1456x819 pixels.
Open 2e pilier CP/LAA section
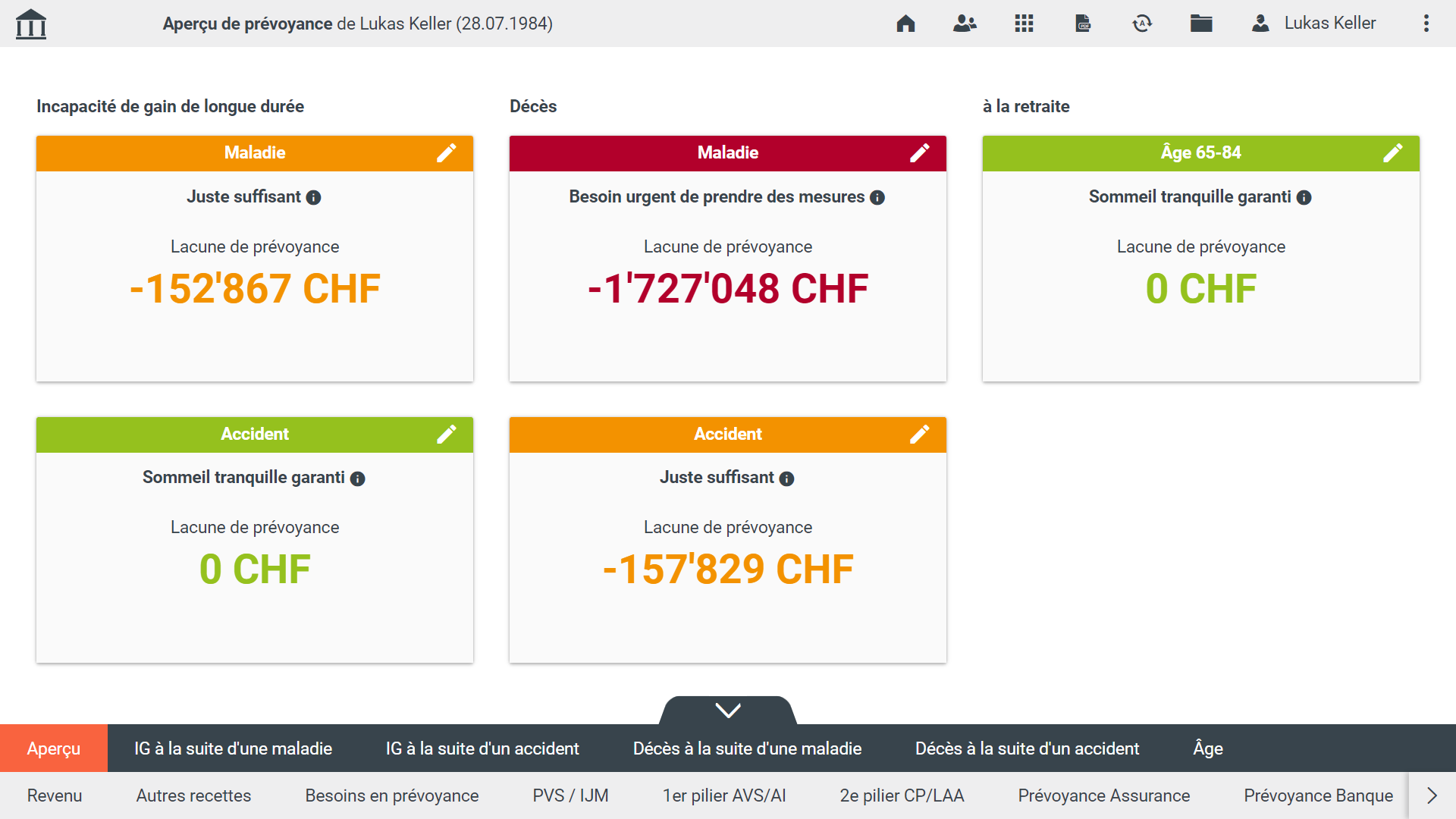point(902,795)
